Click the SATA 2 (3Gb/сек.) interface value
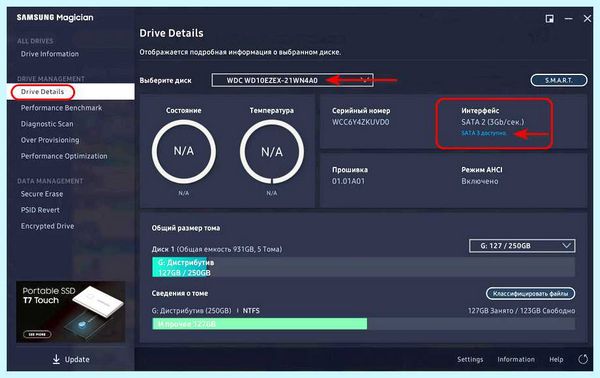 coord(492,122)
